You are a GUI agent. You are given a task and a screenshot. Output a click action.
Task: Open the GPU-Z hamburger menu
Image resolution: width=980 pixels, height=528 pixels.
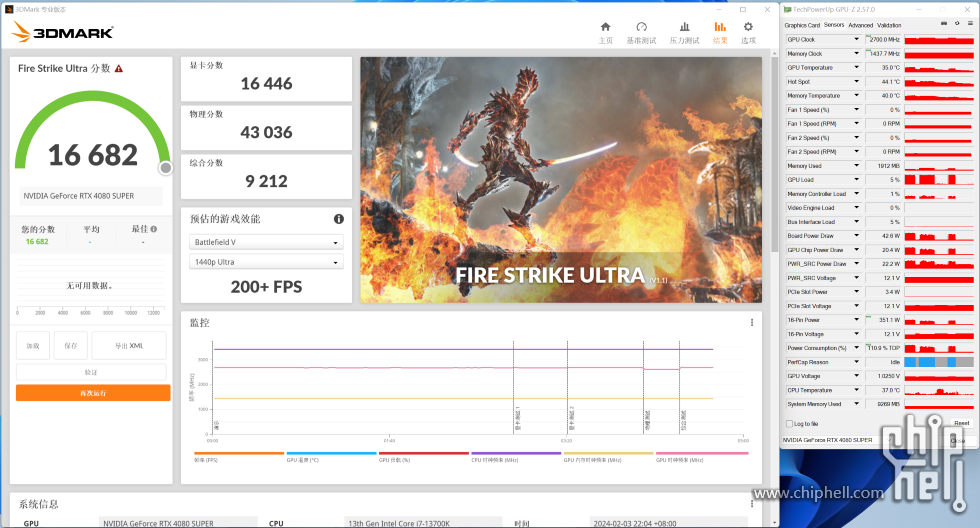coord(970,24)
